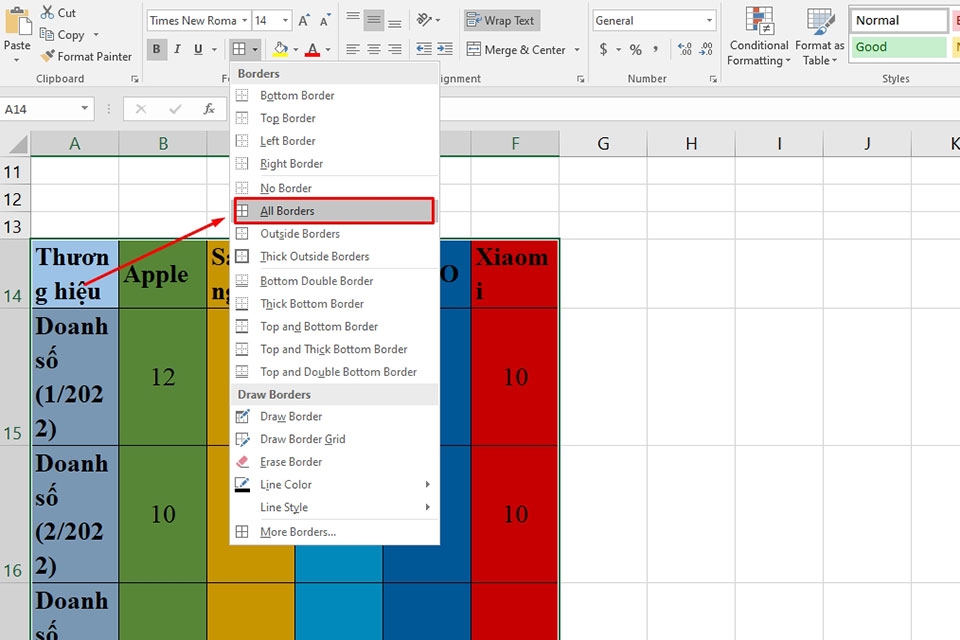Toggle Bold formatting
Viewport: 960px width, 640px height.
(157, 50)
